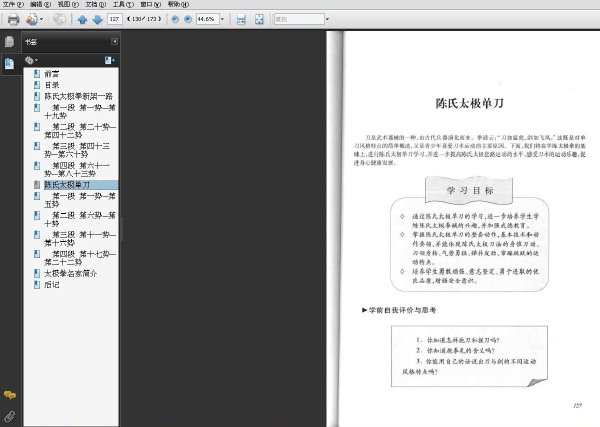This screenshot has height=427, width=600.
Task: Open the 帮助 menu
Action: tap(178, 4)
